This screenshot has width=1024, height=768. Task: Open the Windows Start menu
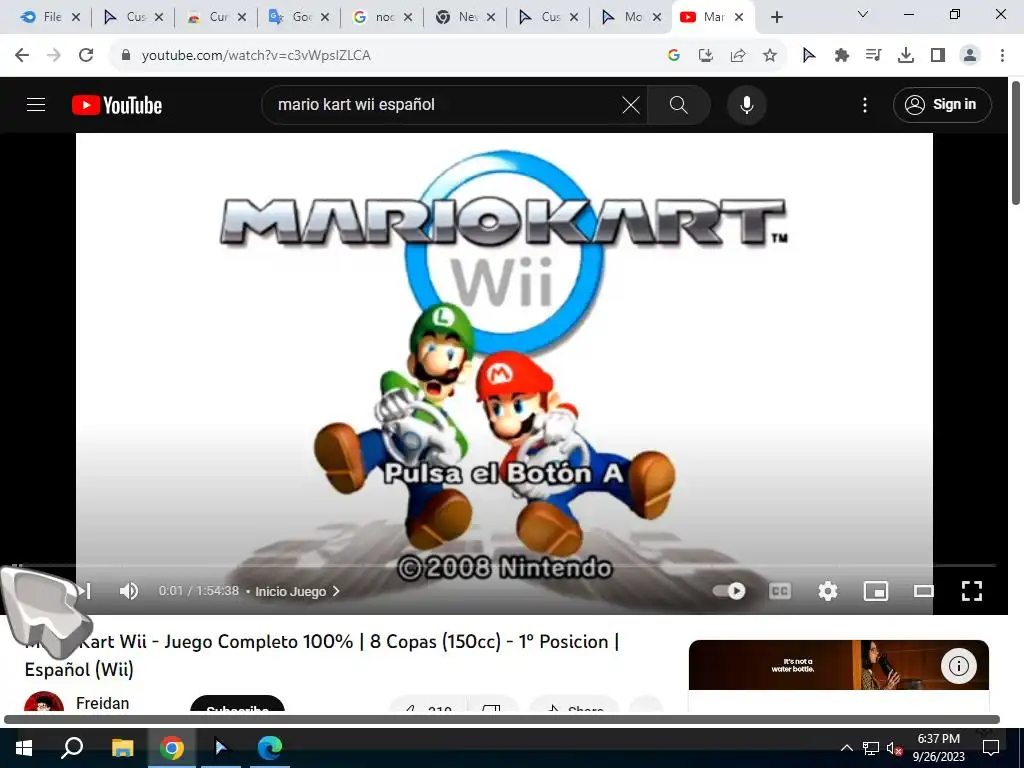(24, 748)
